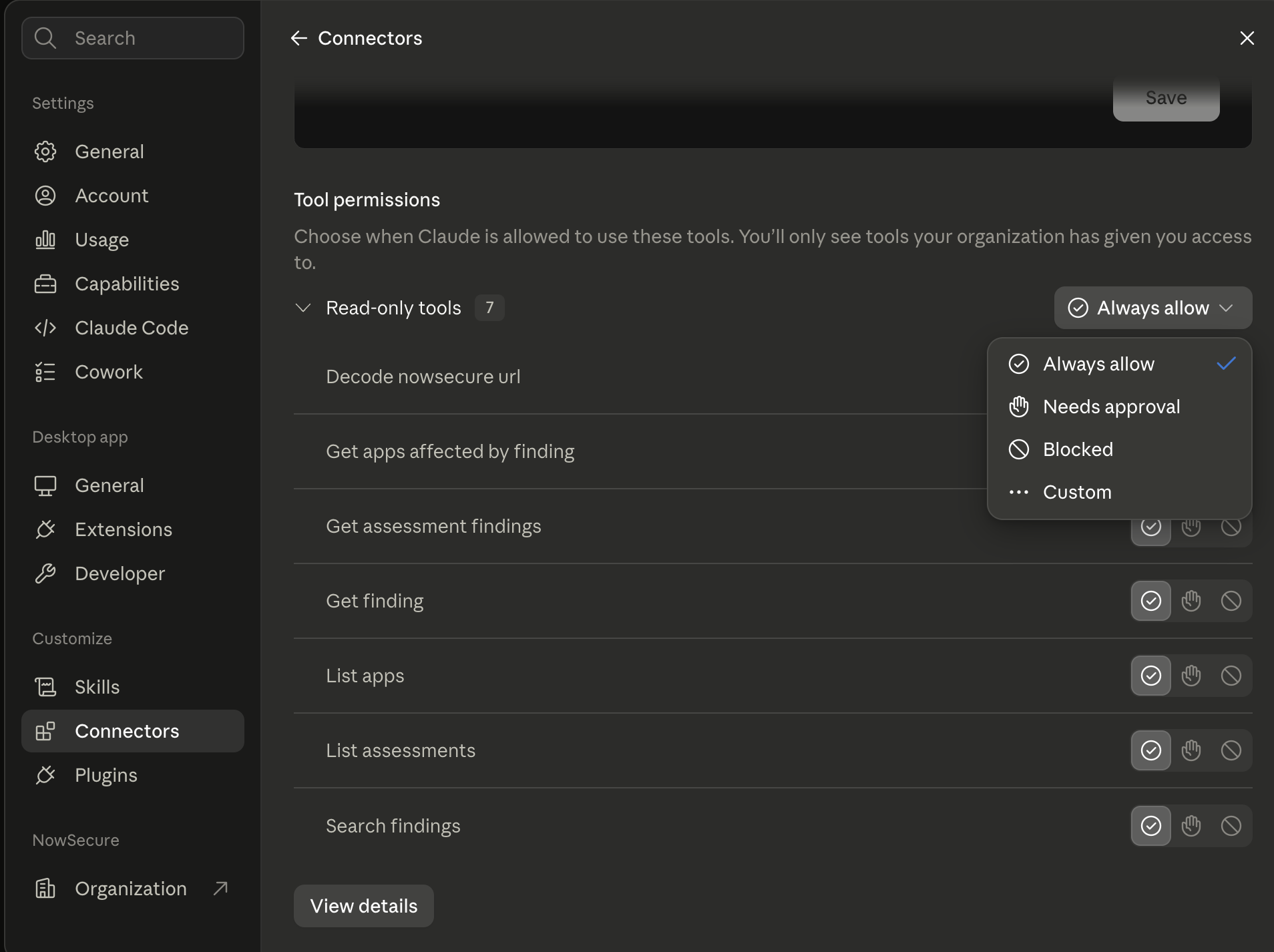Click the View details button

(363, 906)
